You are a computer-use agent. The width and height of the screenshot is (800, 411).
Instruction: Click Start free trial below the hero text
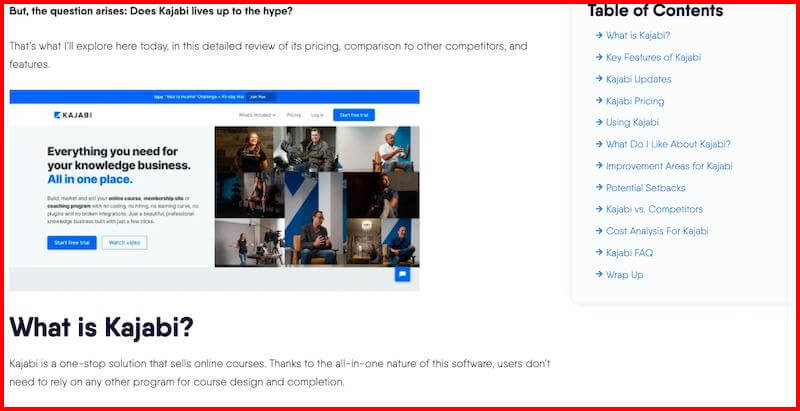click(x=72, y=243)
